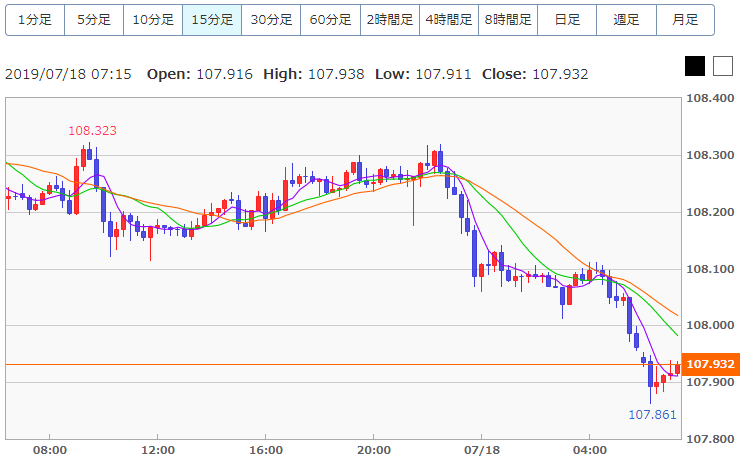Click the 107.932 current price tag
The image size is (746, 466).
[711, 364]
